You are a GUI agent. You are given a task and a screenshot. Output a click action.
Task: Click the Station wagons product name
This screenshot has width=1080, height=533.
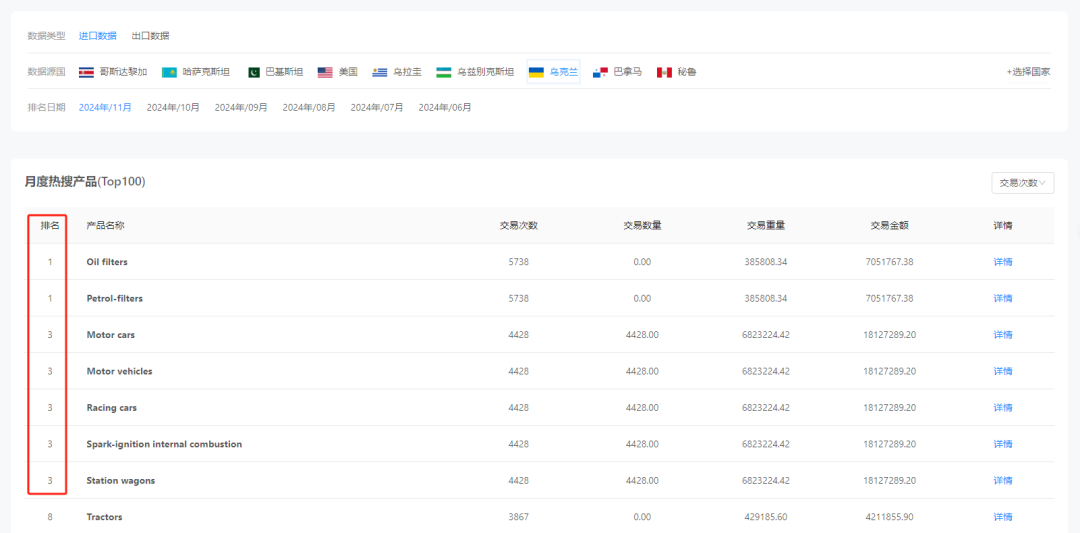coord(121,481)
